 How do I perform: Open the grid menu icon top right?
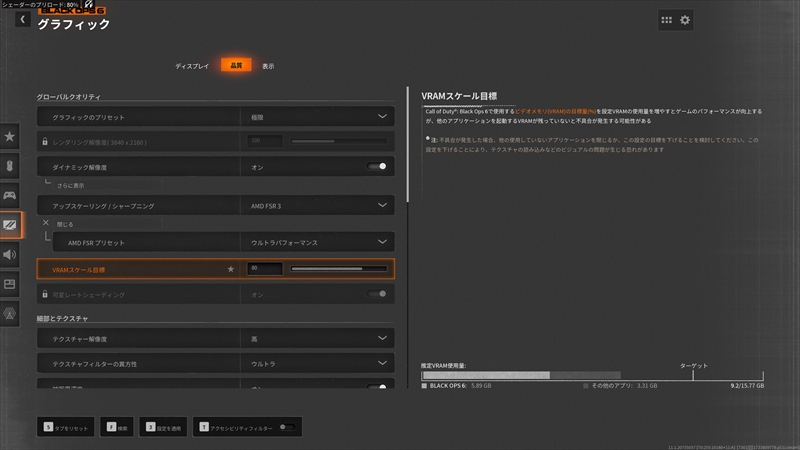point(666,20)
